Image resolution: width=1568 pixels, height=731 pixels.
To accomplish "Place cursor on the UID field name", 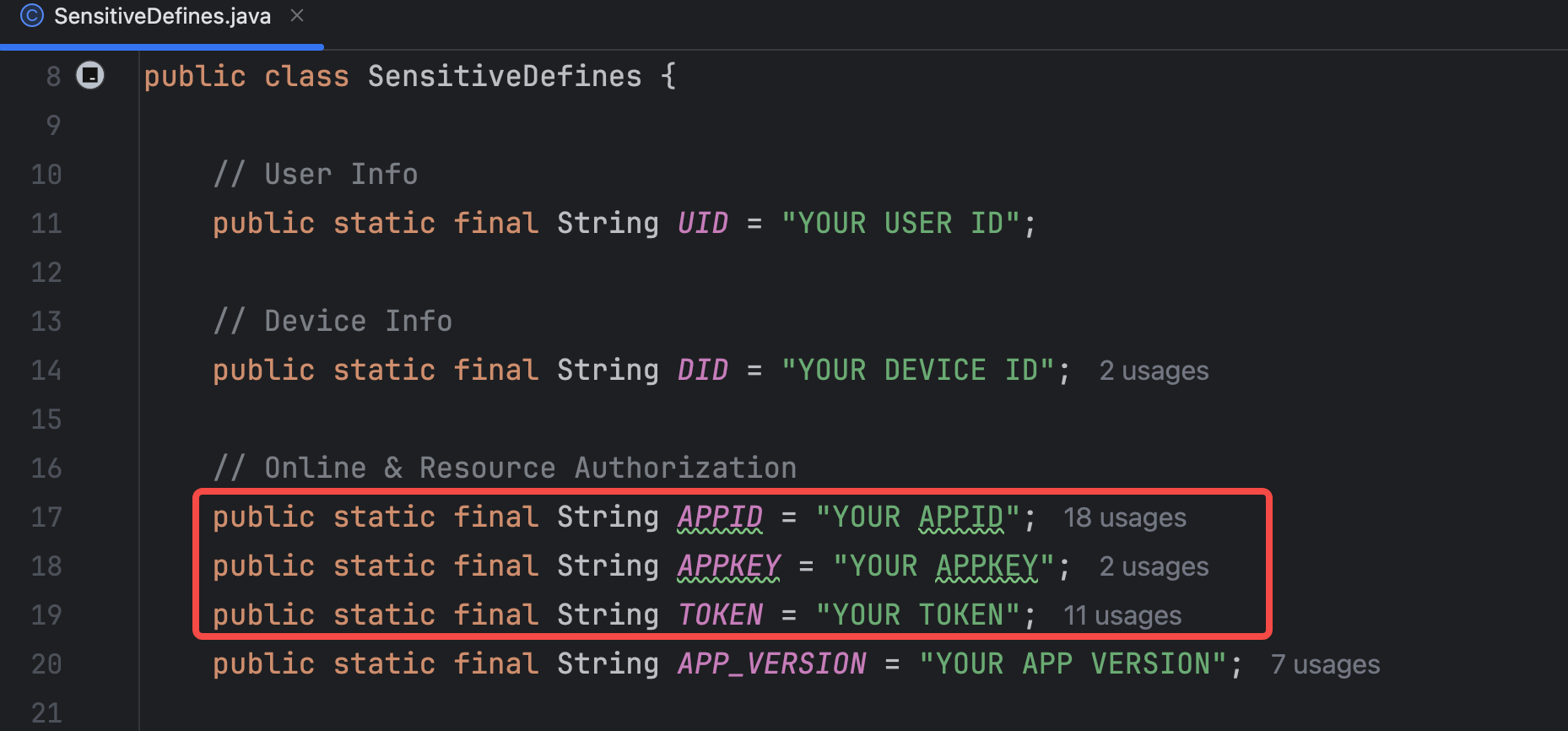I will (703, 223).
